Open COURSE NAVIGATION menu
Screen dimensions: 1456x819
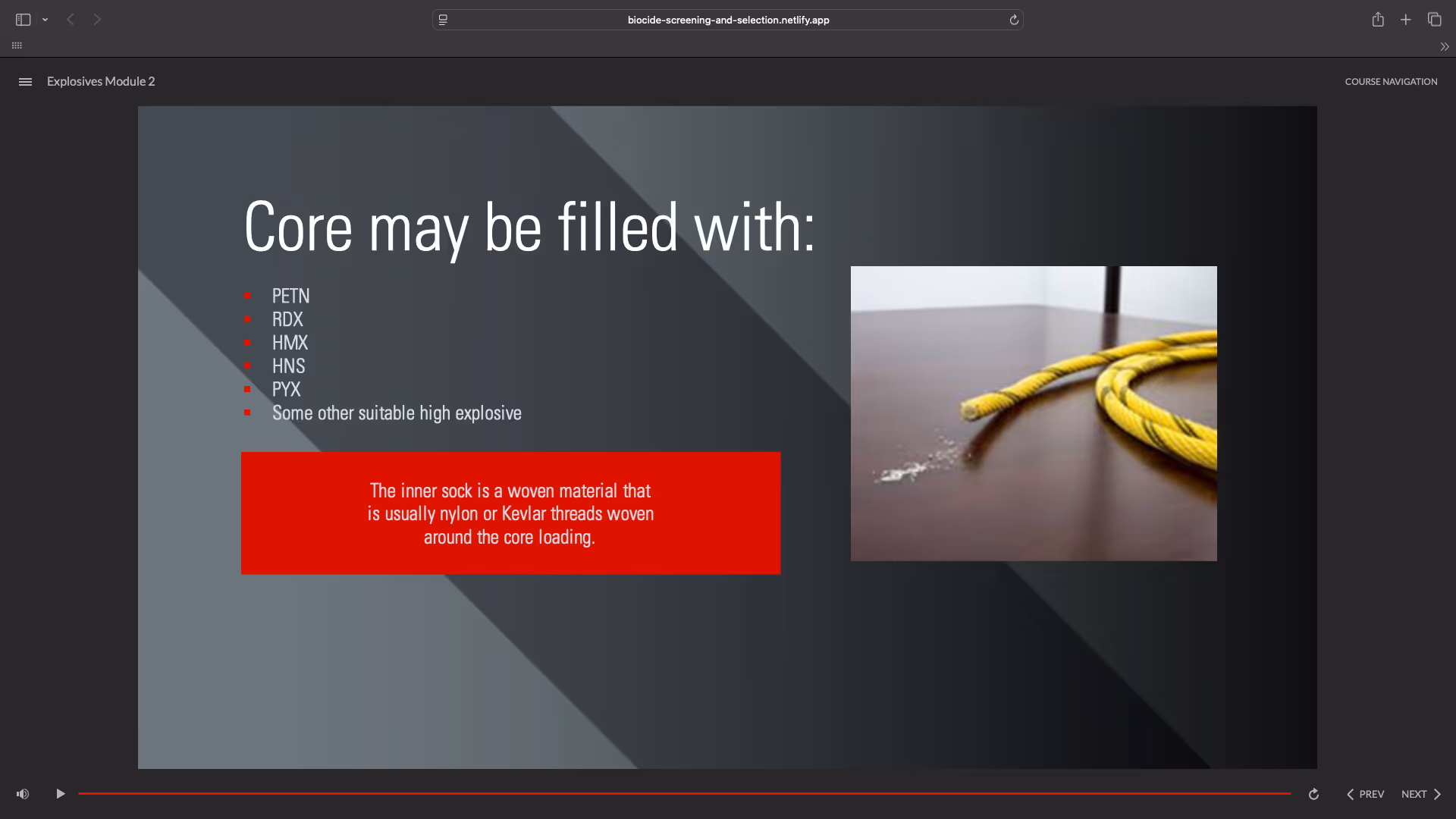point(1391,82)
